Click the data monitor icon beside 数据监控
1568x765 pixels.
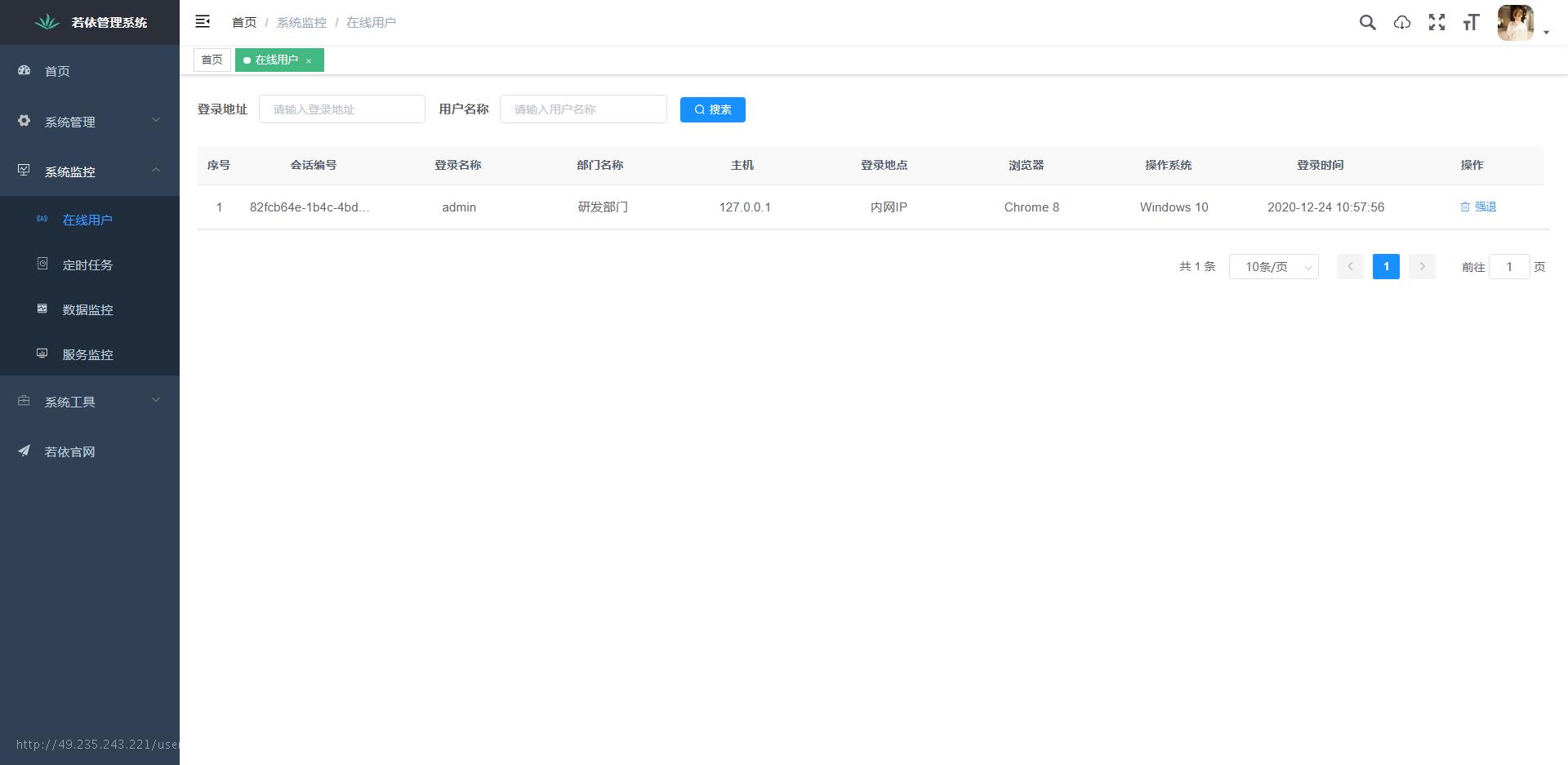[x=42, y=309]
